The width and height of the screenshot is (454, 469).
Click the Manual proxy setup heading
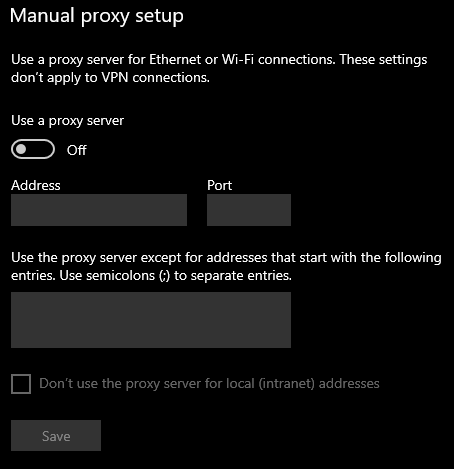[x=97, y=16]
